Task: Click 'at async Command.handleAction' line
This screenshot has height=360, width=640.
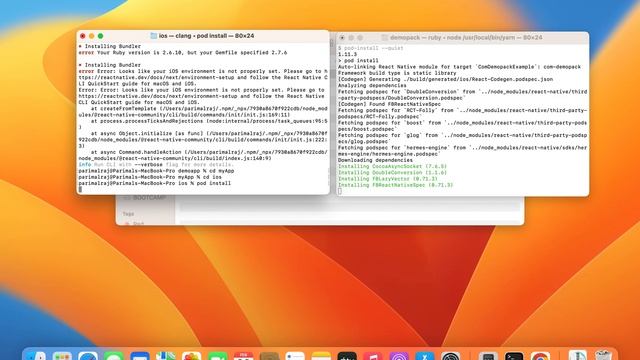Action: pos(203,155)
